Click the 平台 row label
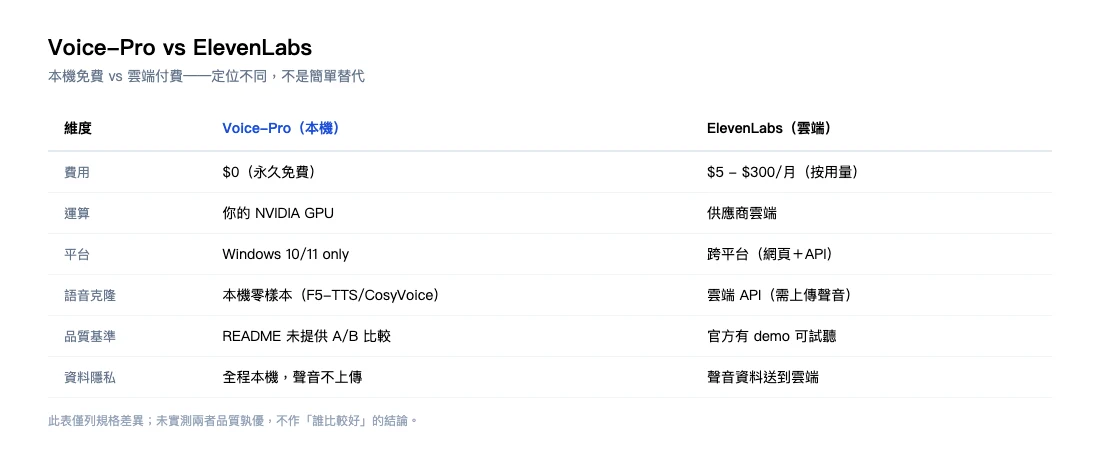 click(x=77, y=254)
